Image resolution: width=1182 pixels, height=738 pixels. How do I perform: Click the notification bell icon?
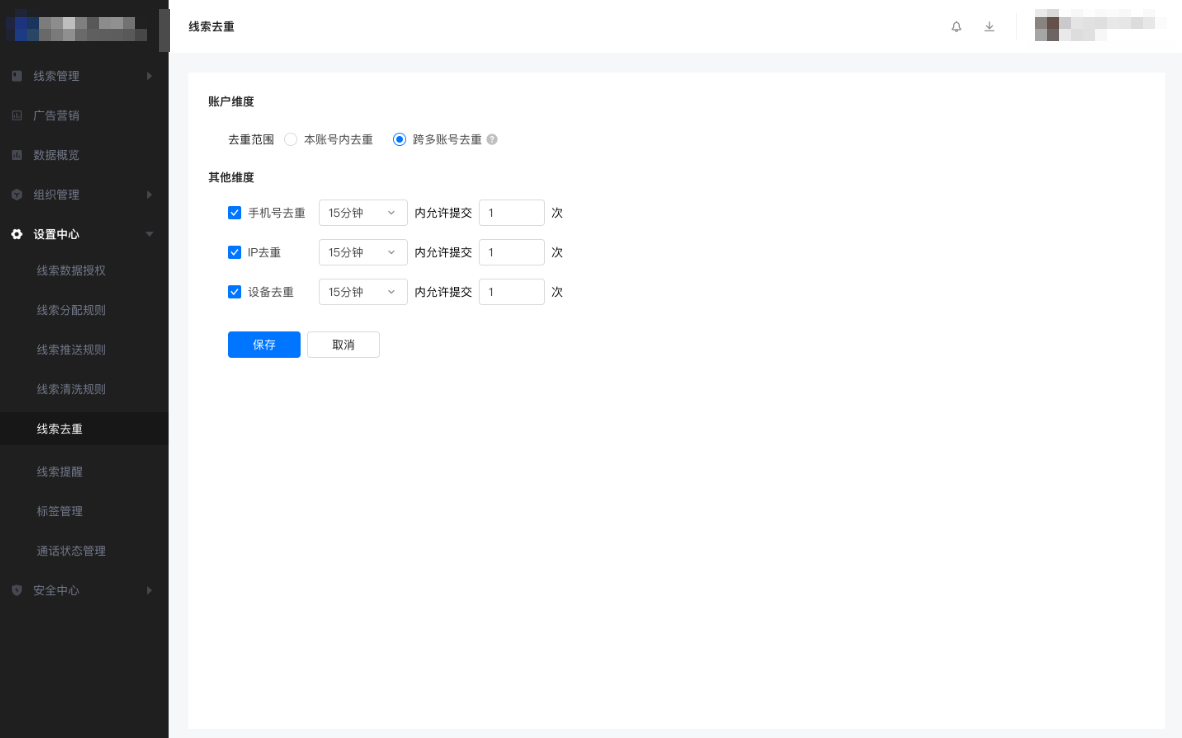tap(956, 27)
